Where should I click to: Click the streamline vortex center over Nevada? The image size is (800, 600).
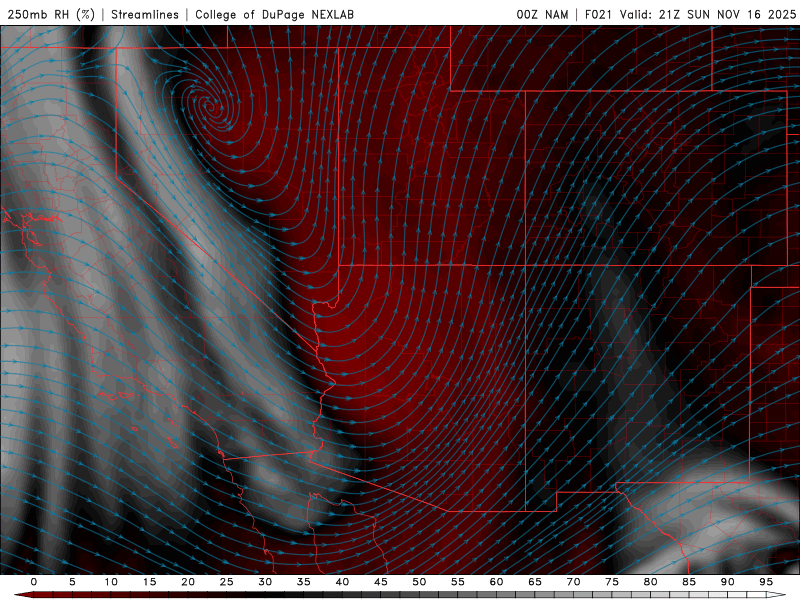pos(210,107)
